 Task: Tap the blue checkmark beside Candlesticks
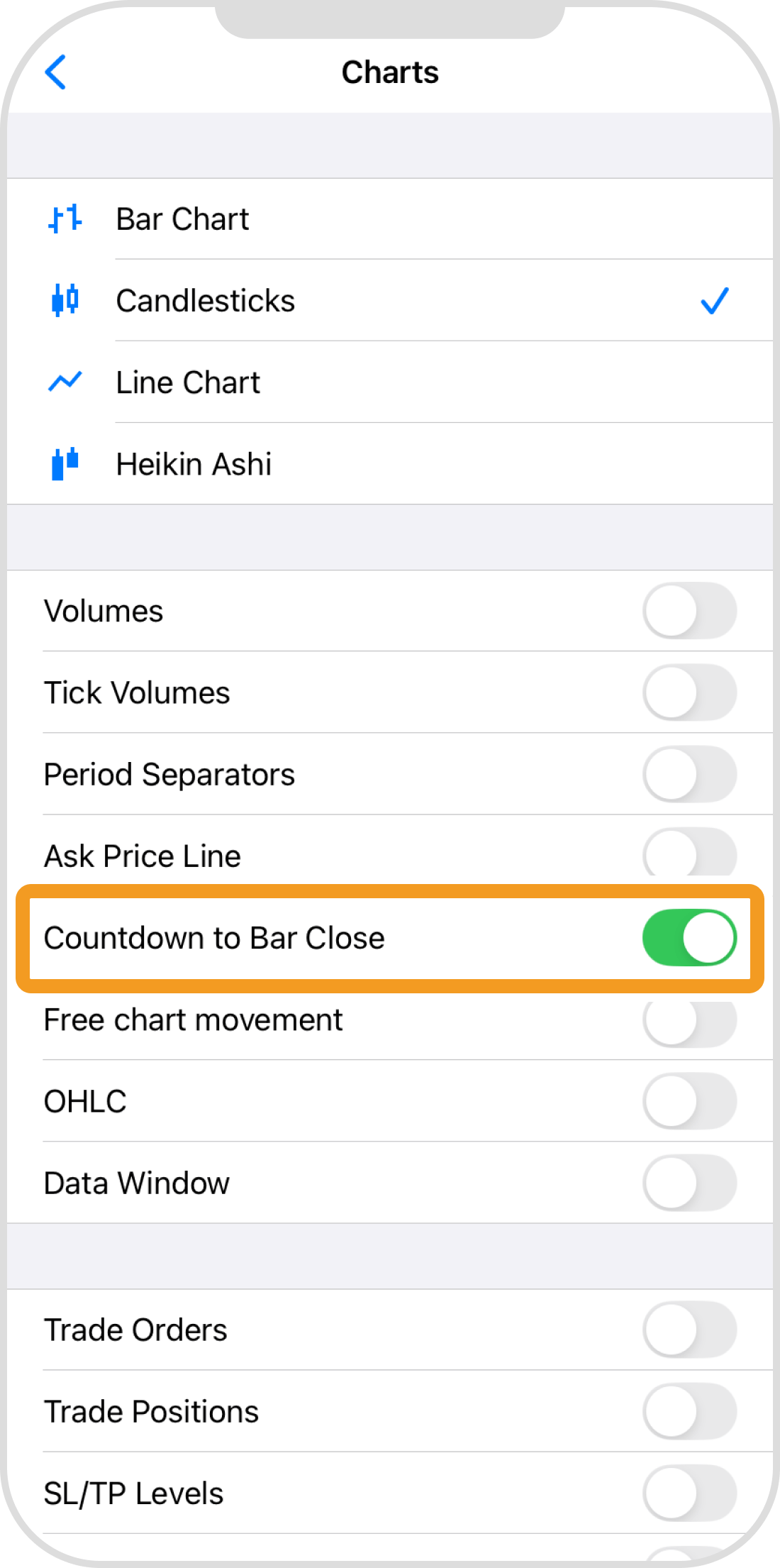click(714, 301)
